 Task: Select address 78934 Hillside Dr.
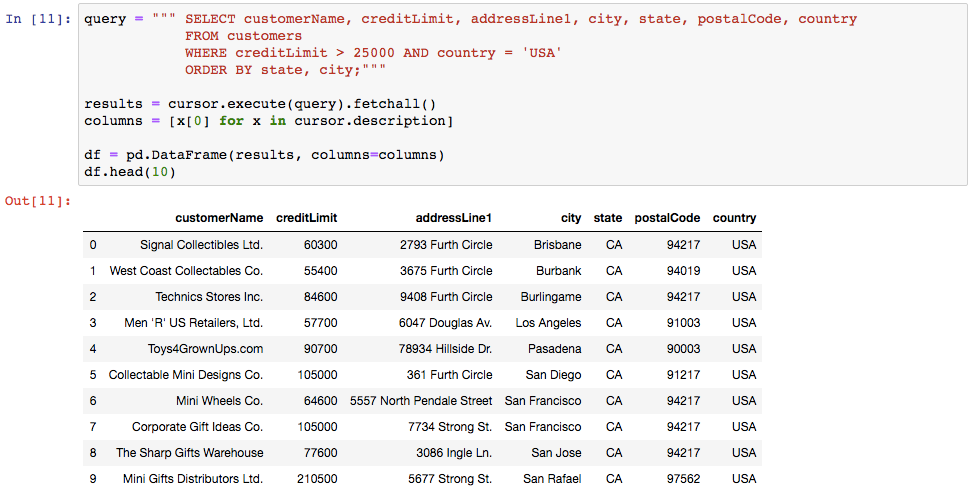pyautogui.click(x=446, y=349)
